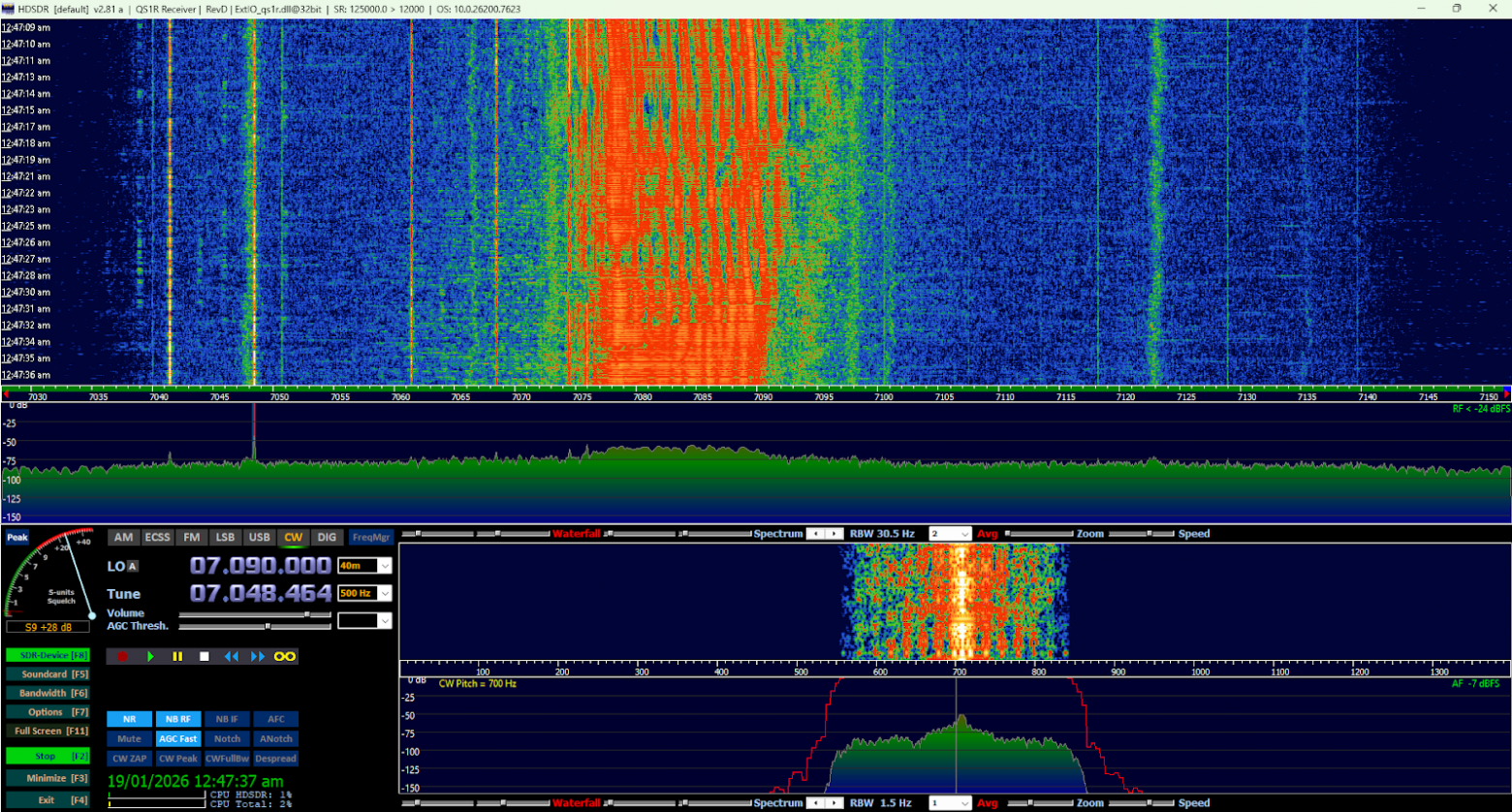1512x812 pixels.
Task: Enable the ANotch auto notch filter
Action: [276, 738]
